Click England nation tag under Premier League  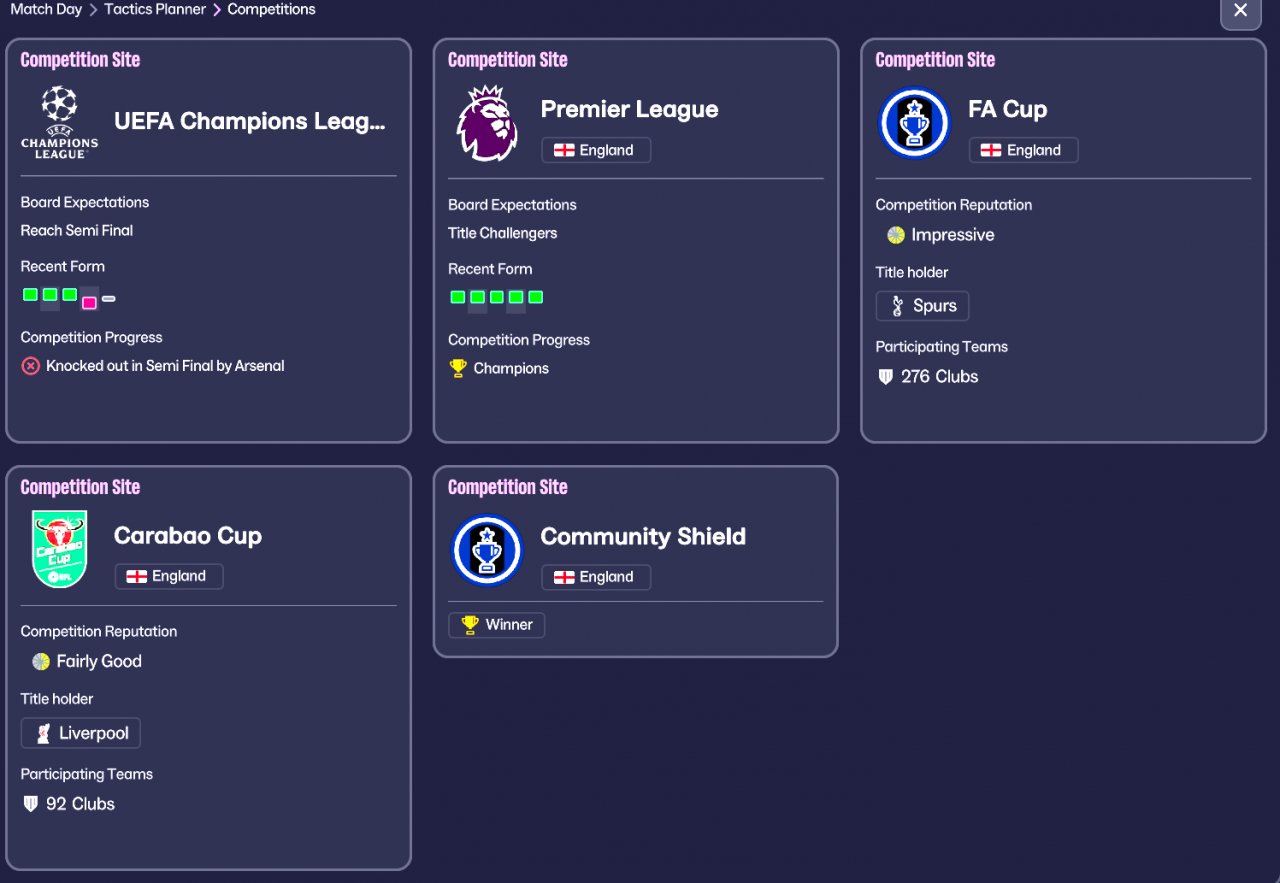pyautogui.click(x=596, y=150)
